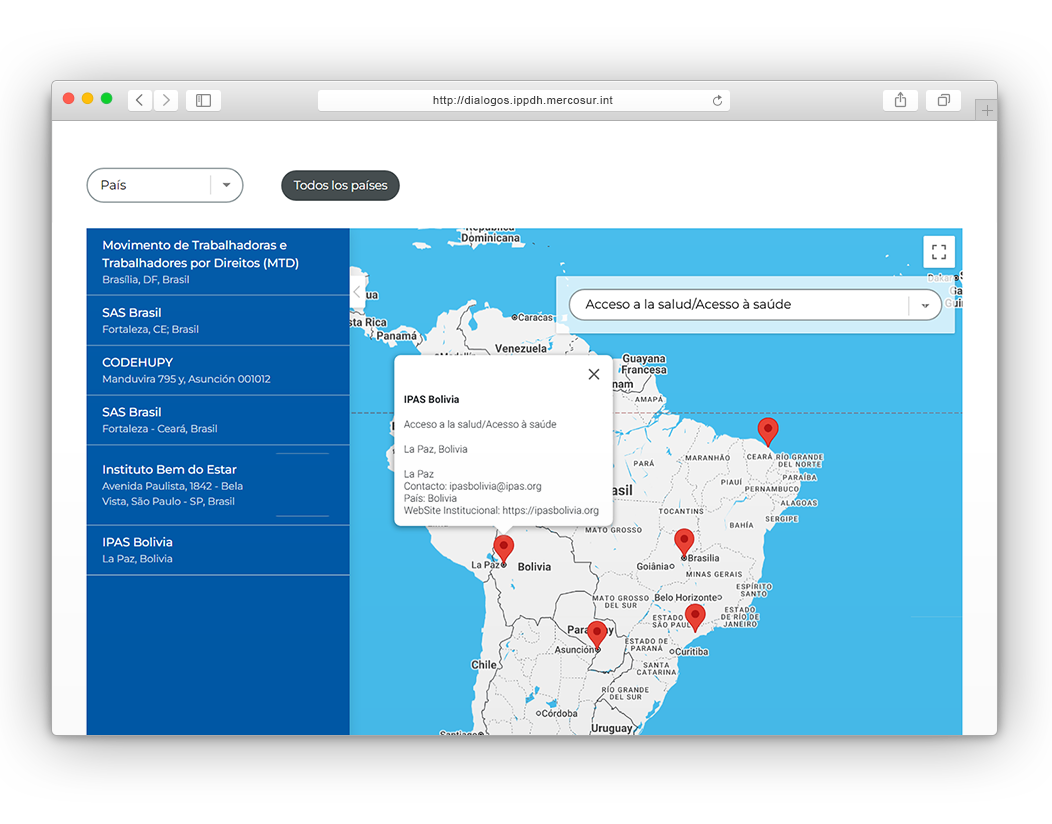1052x824 pixels.
Task: Collapse the side list with left chevron
Action: pyautogui.click(x=358, y=292)
